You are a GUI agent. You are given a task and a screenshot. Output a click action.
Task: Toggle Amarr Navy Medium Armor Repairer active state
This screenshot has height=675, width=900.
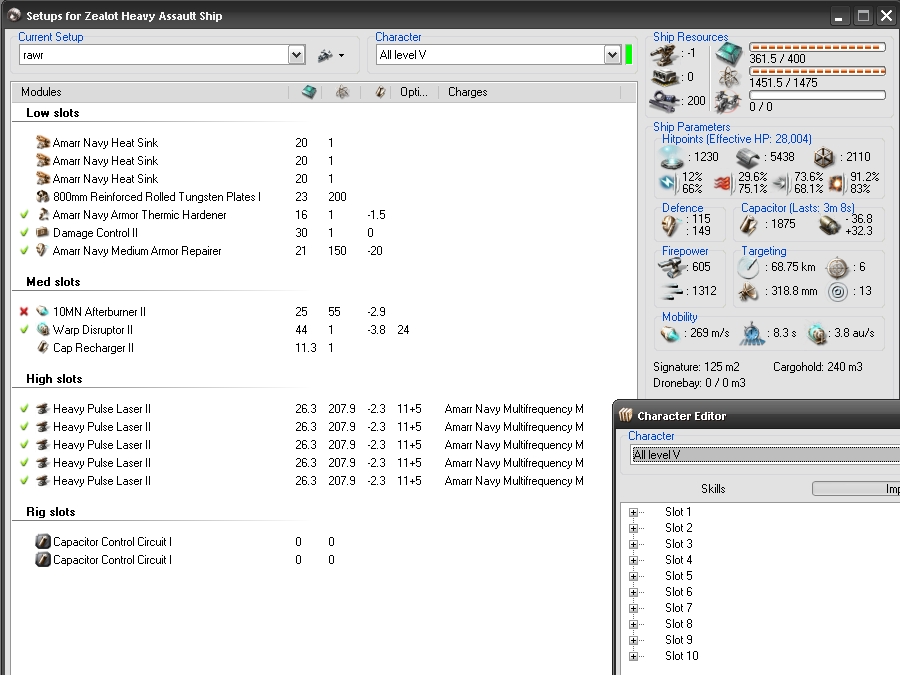(24, 250)
